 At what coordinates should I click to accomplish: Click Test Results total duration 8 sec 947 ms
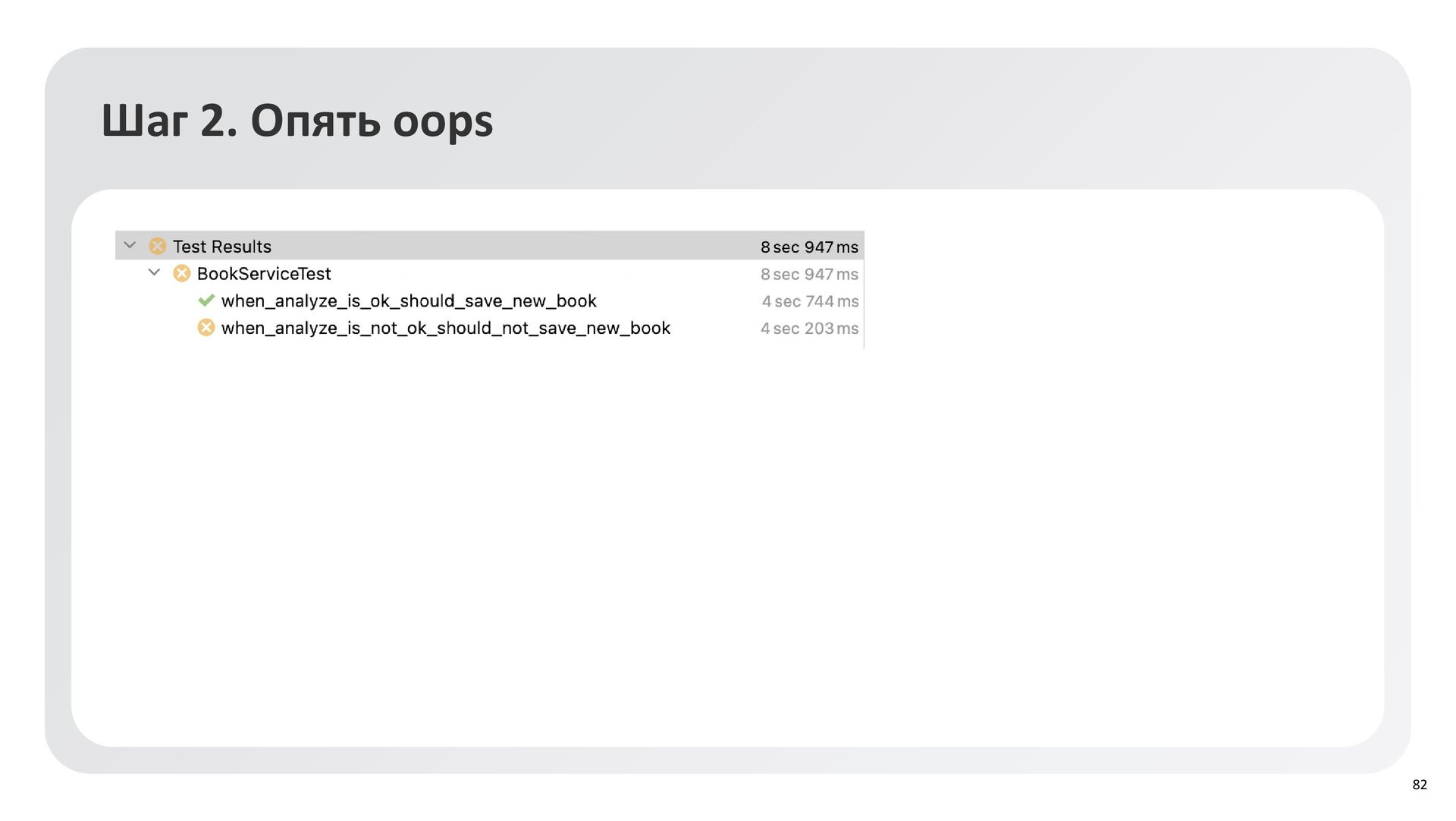pyautogui.click(x=809, y=247)
